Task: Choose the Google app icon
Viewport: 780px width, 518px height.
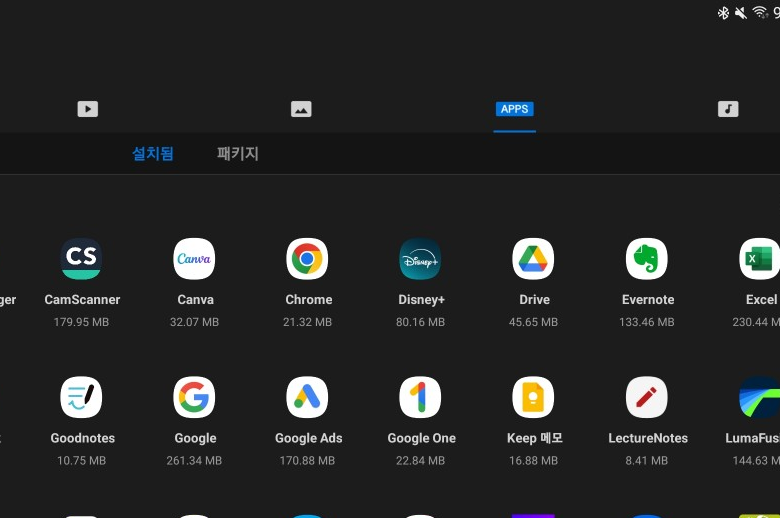Action: (194, 397)
